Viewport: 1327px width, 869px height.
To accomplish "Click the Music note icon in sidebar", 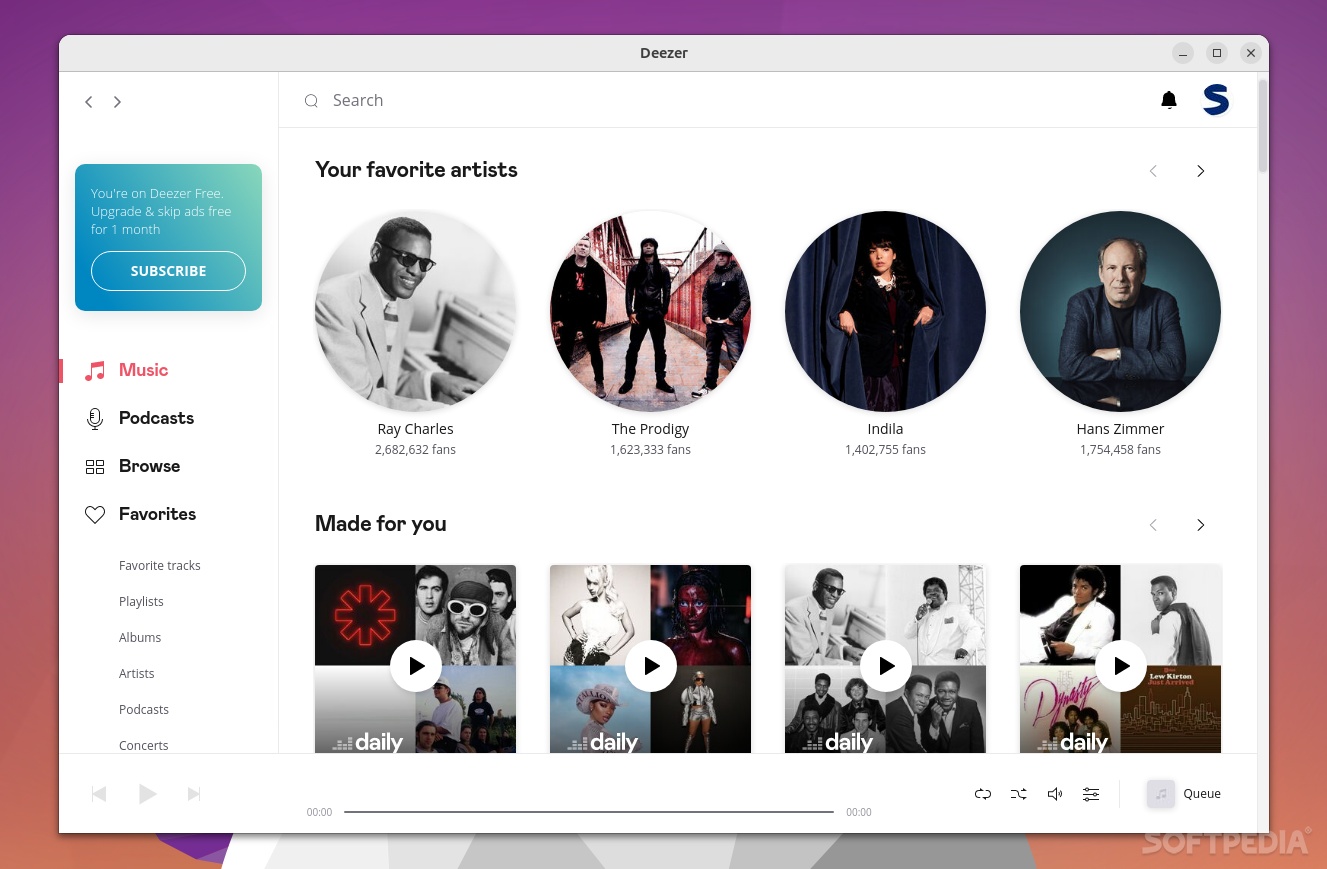I will (x=95, y=371).
